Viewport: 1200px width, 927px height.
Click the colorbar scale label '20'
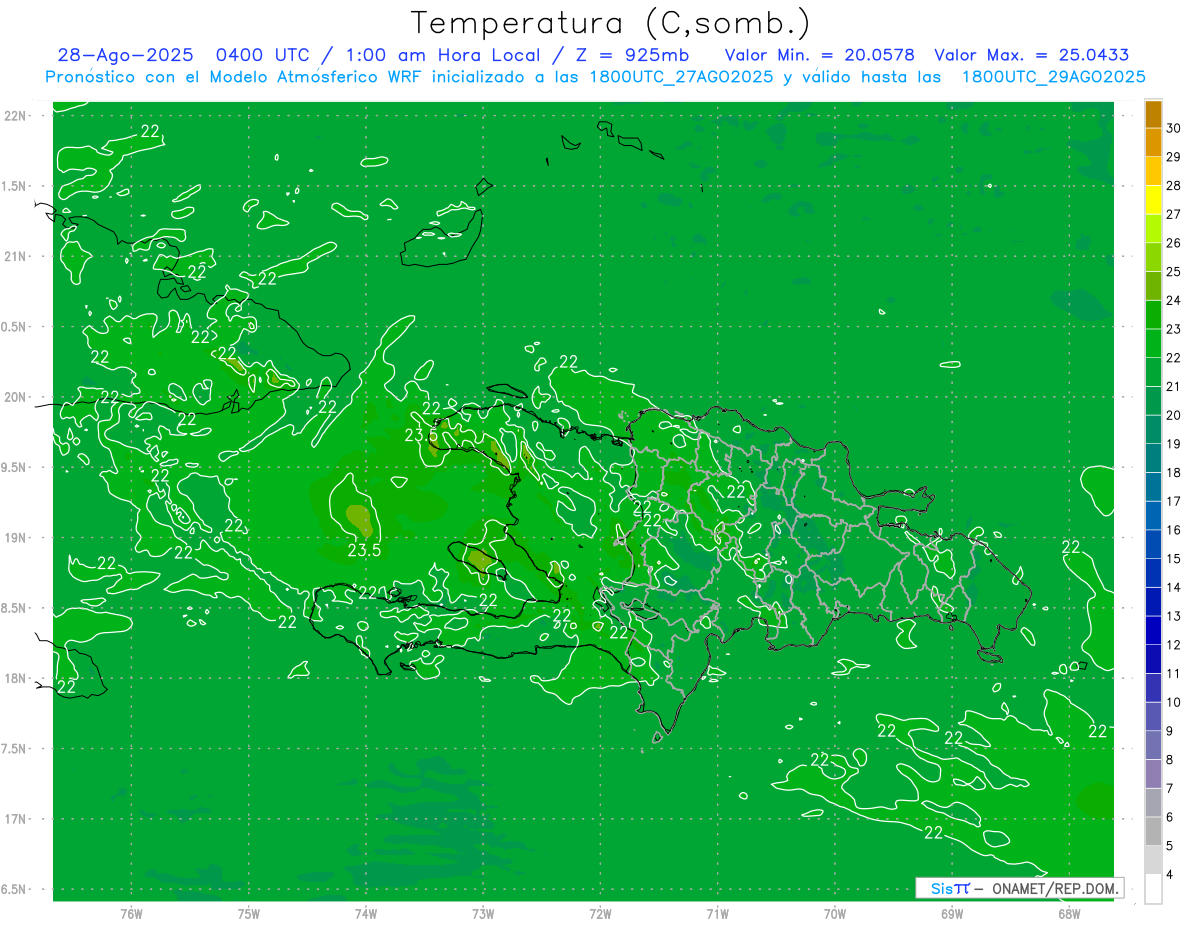1174,415
